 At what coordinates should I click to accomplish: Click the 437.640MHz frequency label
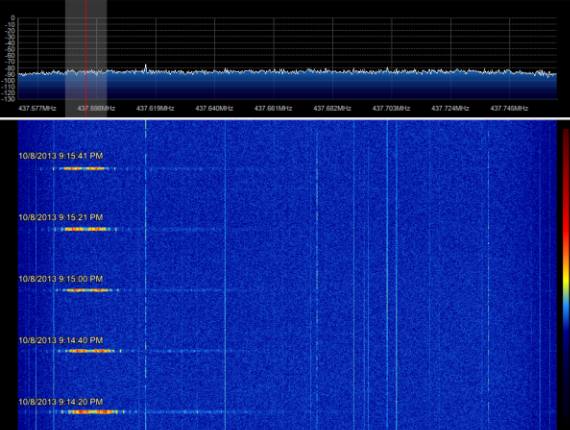(x=214, y=108)
